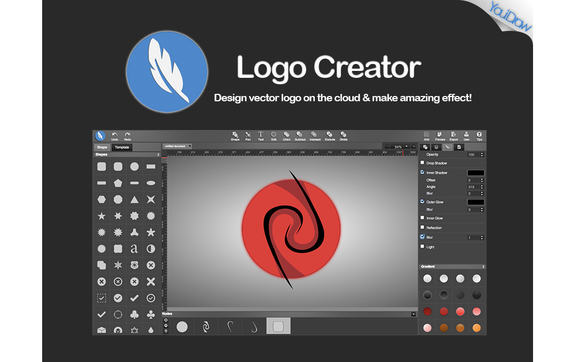Viewport: 580px width, 362px height.
Task: Enable the Light checkbox
Action: (422, 246)
